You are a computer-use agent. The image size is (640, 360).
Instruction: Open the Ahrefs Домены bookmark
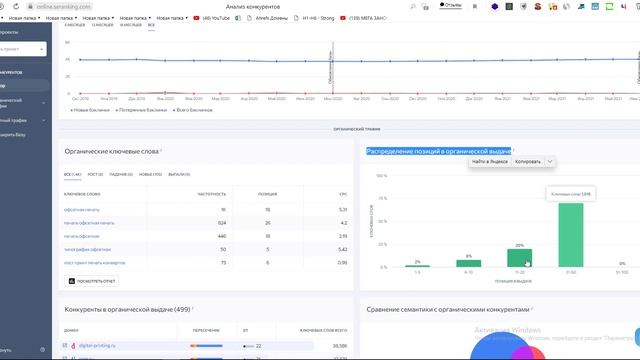(x=267, y=18)
